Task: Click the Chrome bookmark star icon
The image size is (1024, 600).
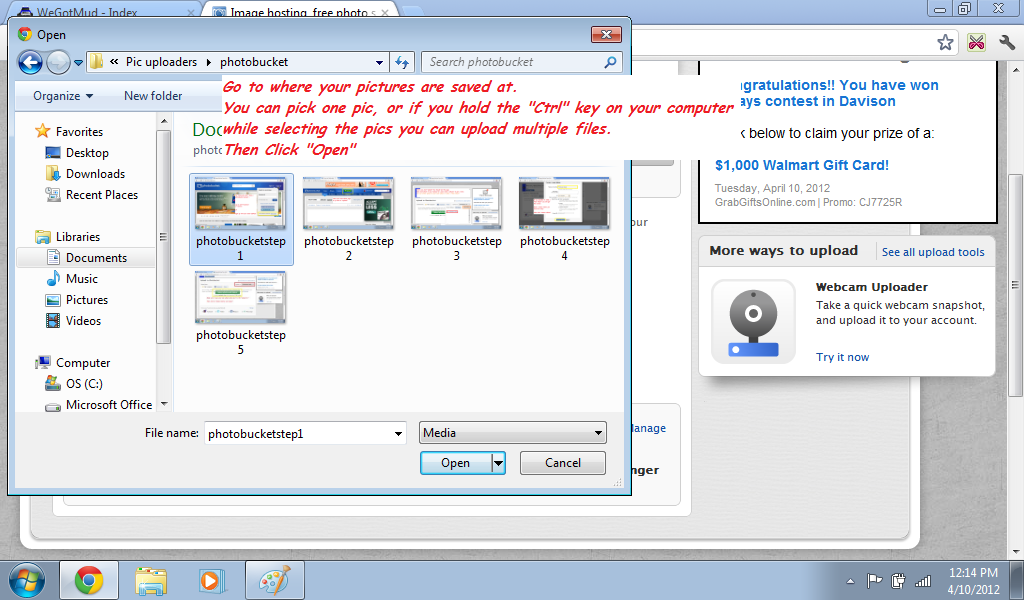Action: (945, 42)
